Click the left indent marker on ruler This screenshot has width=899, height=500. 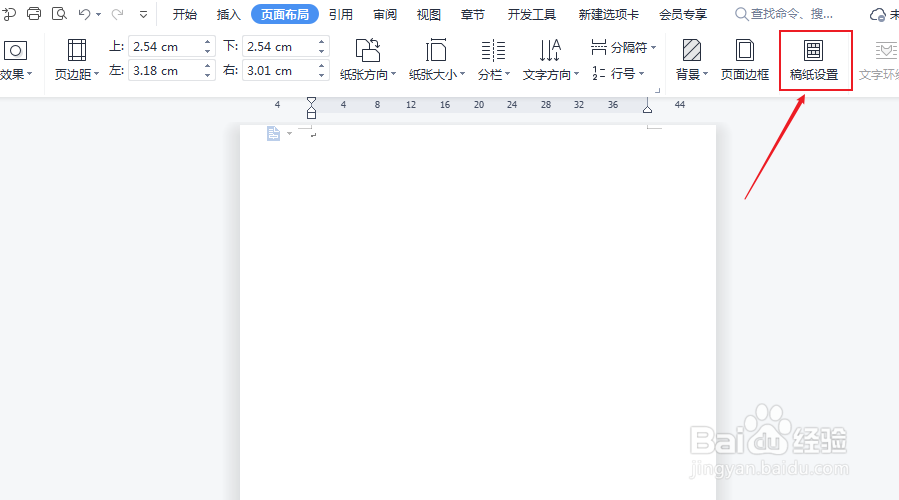tap(311, 114)
